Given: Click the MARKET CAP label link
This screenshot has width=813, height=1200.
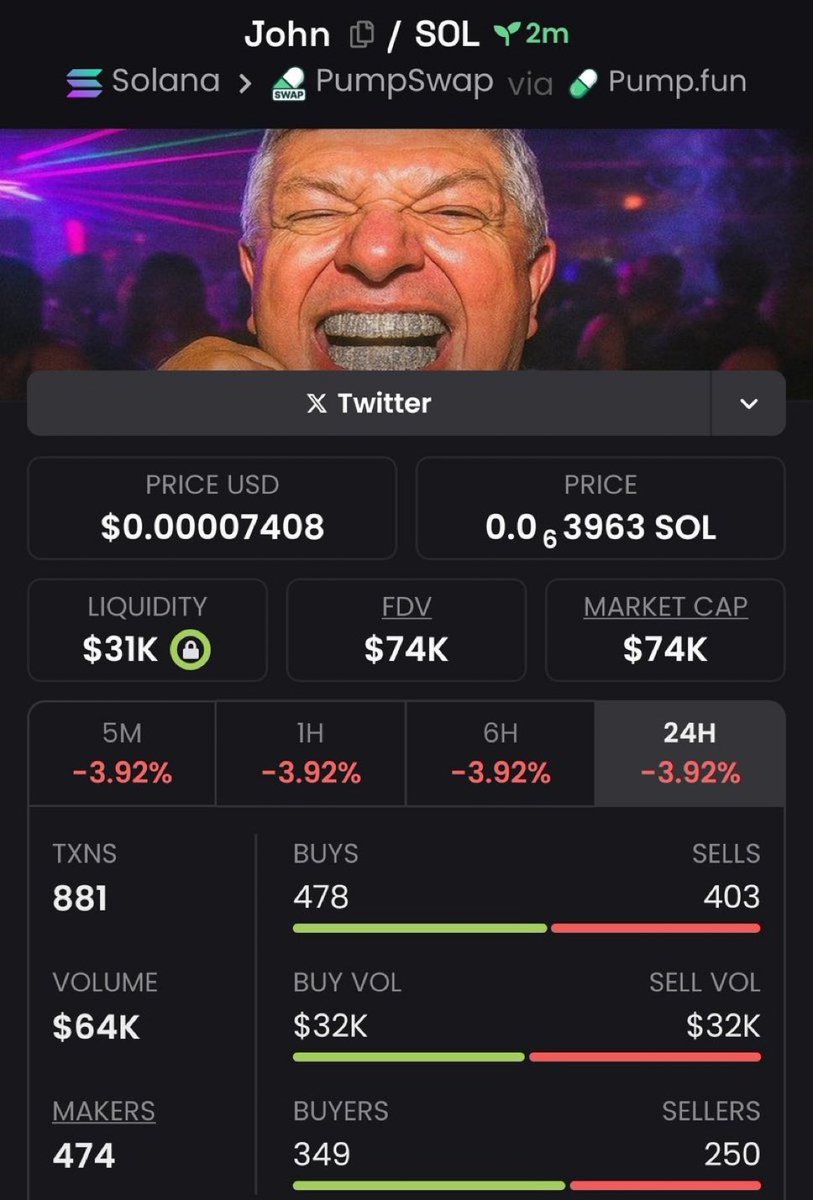Looking at the screenshot, I should pyautogui.click(x=665, y=607).
